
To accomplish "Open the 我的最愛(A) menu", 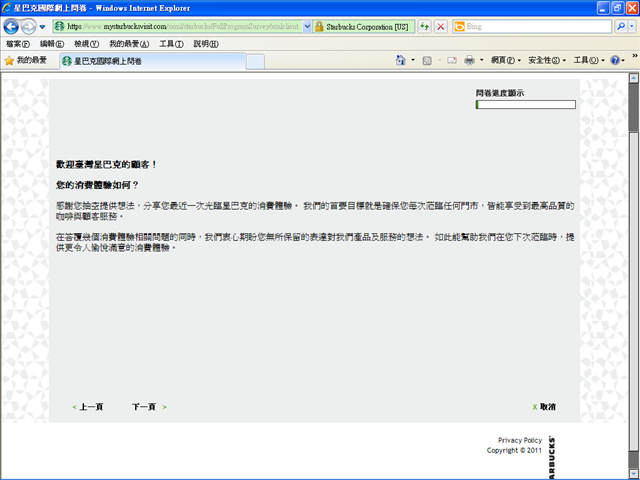I will coord(129,44).
